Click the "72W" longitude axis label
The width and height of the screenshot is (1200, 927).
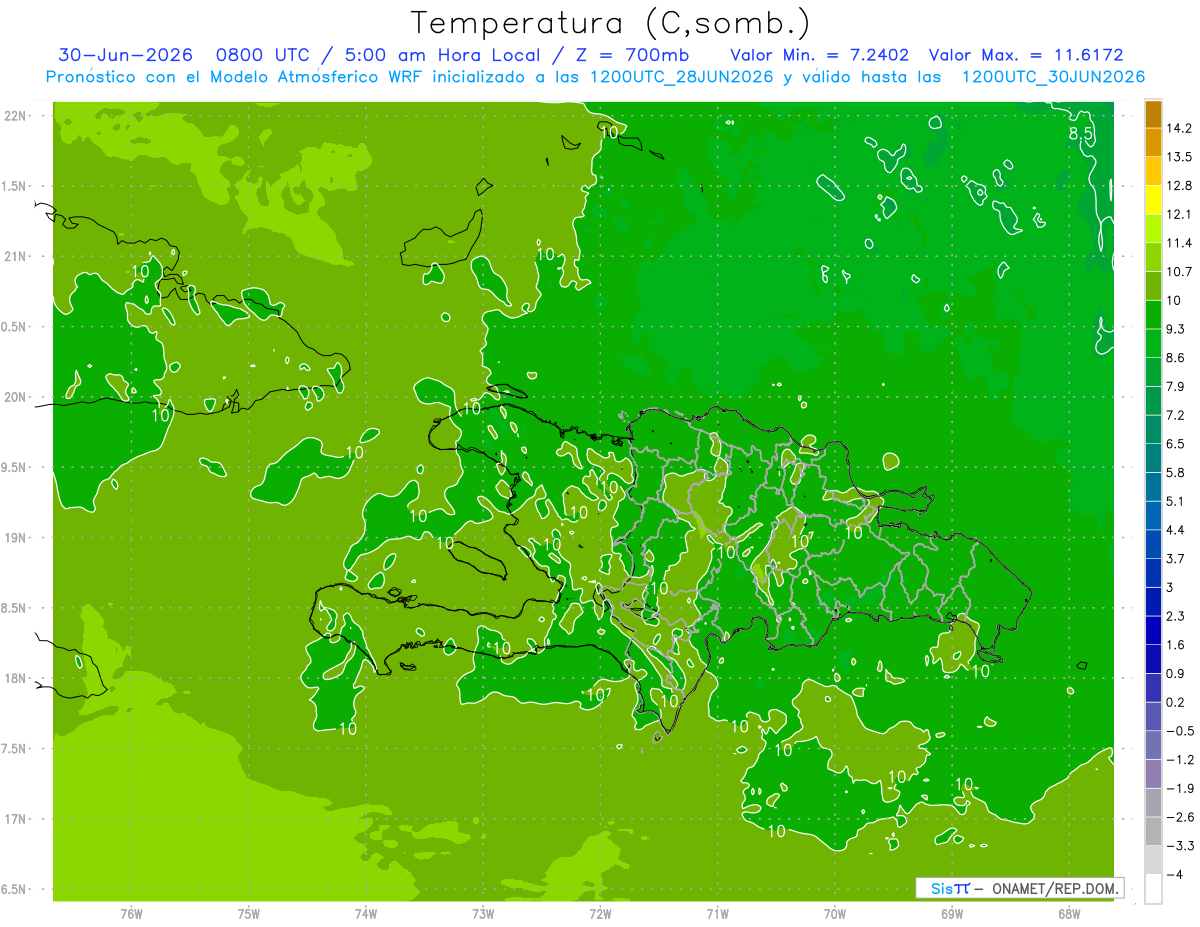[x=600, y=914]
